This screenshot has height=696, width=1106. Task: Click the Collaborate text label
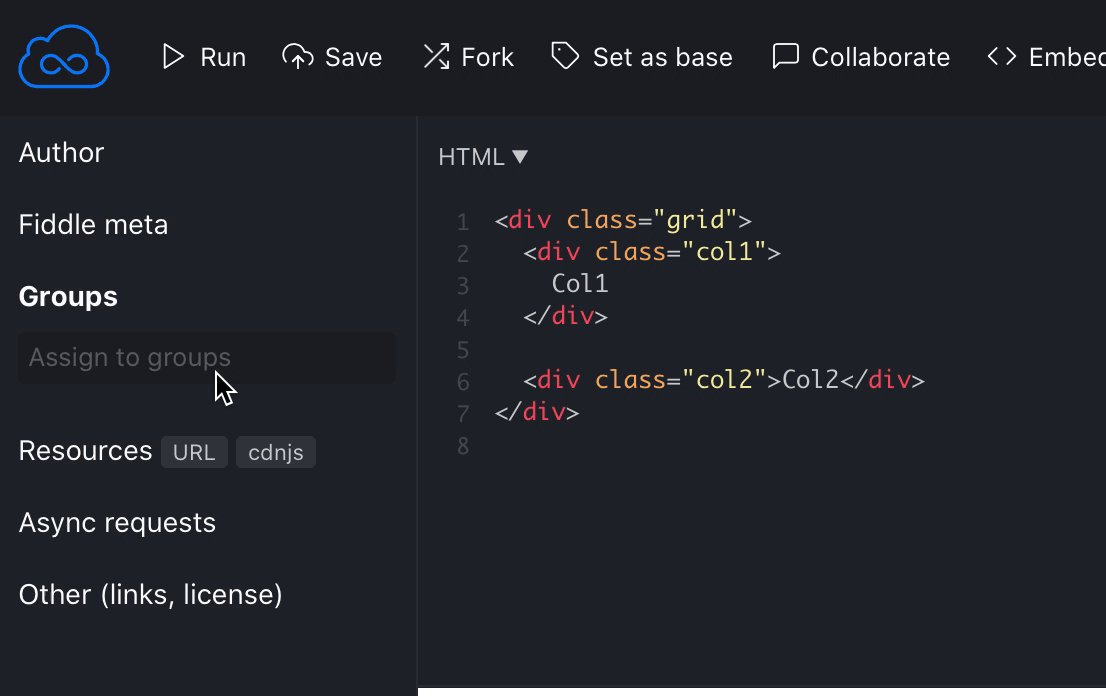880,57
